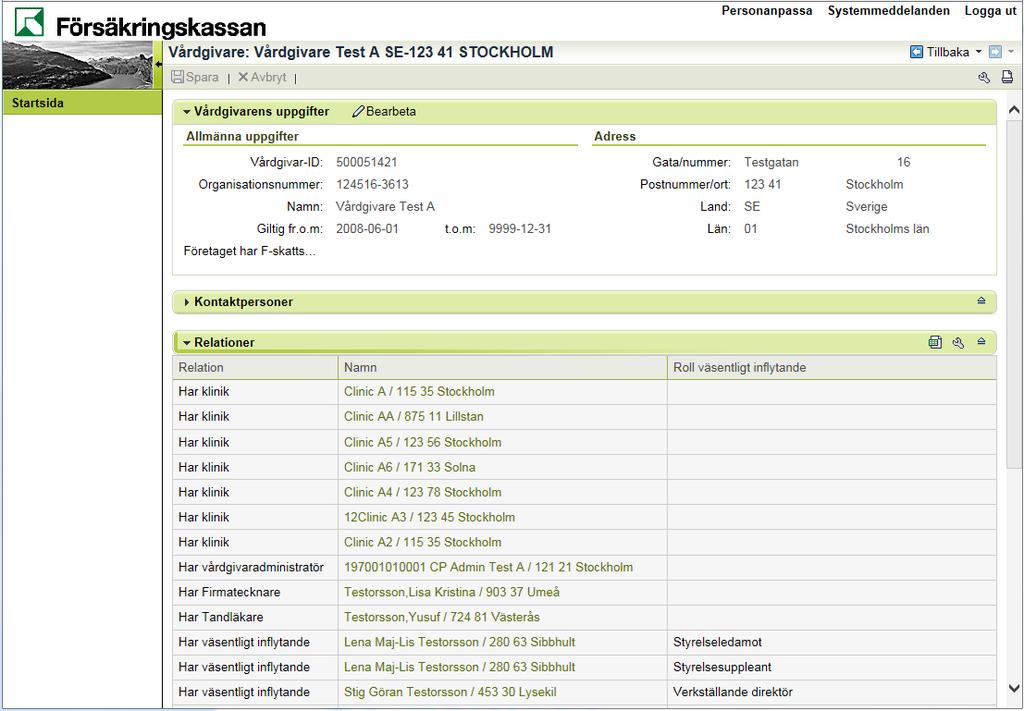Click the Har vårdgivaradministratör relation cell
The image size is (1024, 711).
255,567
